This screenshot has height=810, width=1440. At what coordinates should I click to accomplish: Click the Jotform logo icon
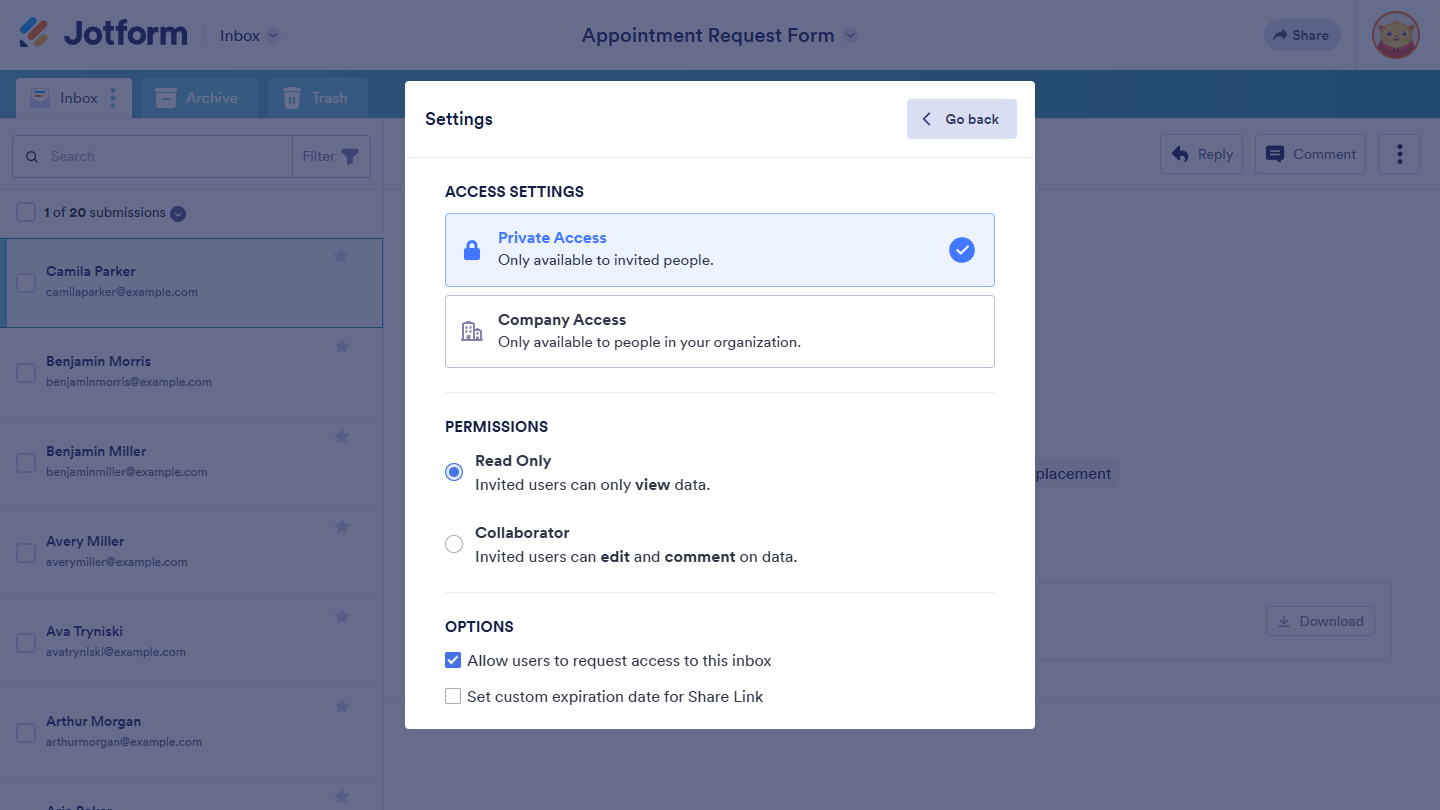pos(34,34)
